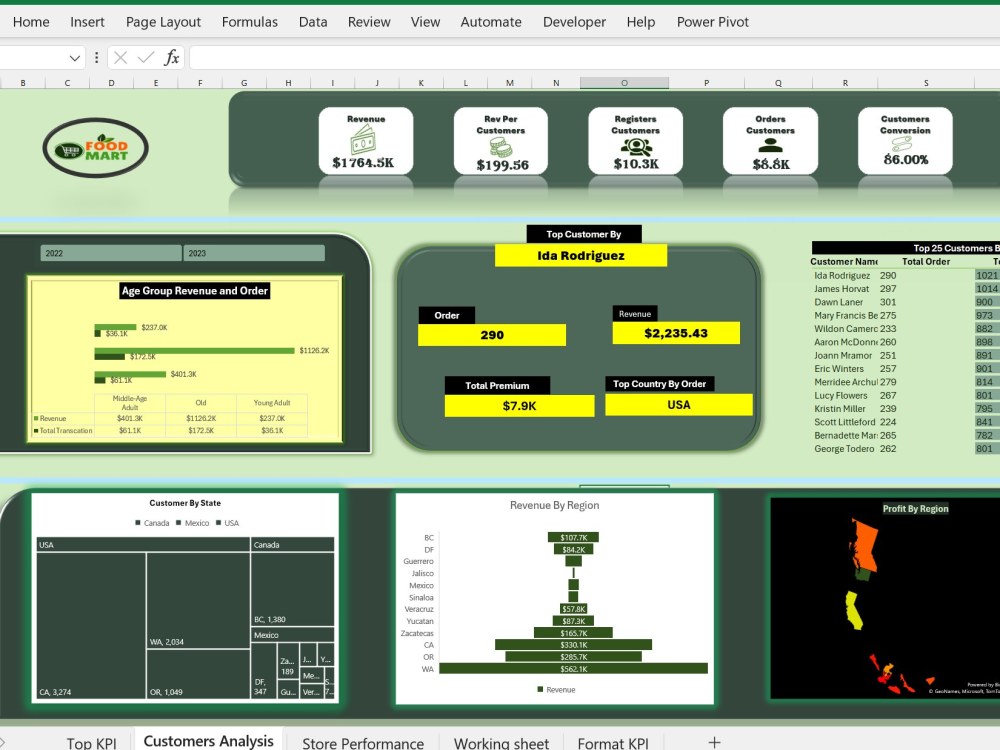Click the Food Mart logo

[95, 145]
